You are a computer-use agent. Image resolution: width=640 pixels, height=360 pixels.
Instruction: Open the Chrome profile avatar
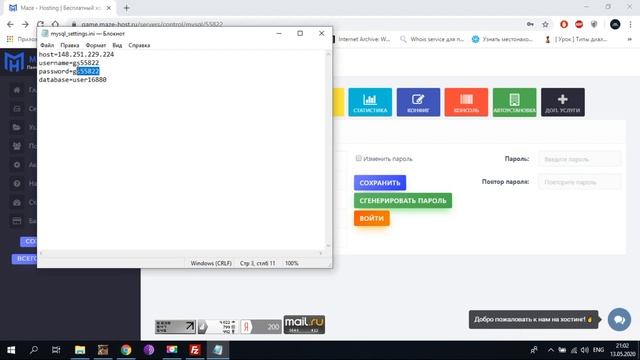click(x=615, y=24)
